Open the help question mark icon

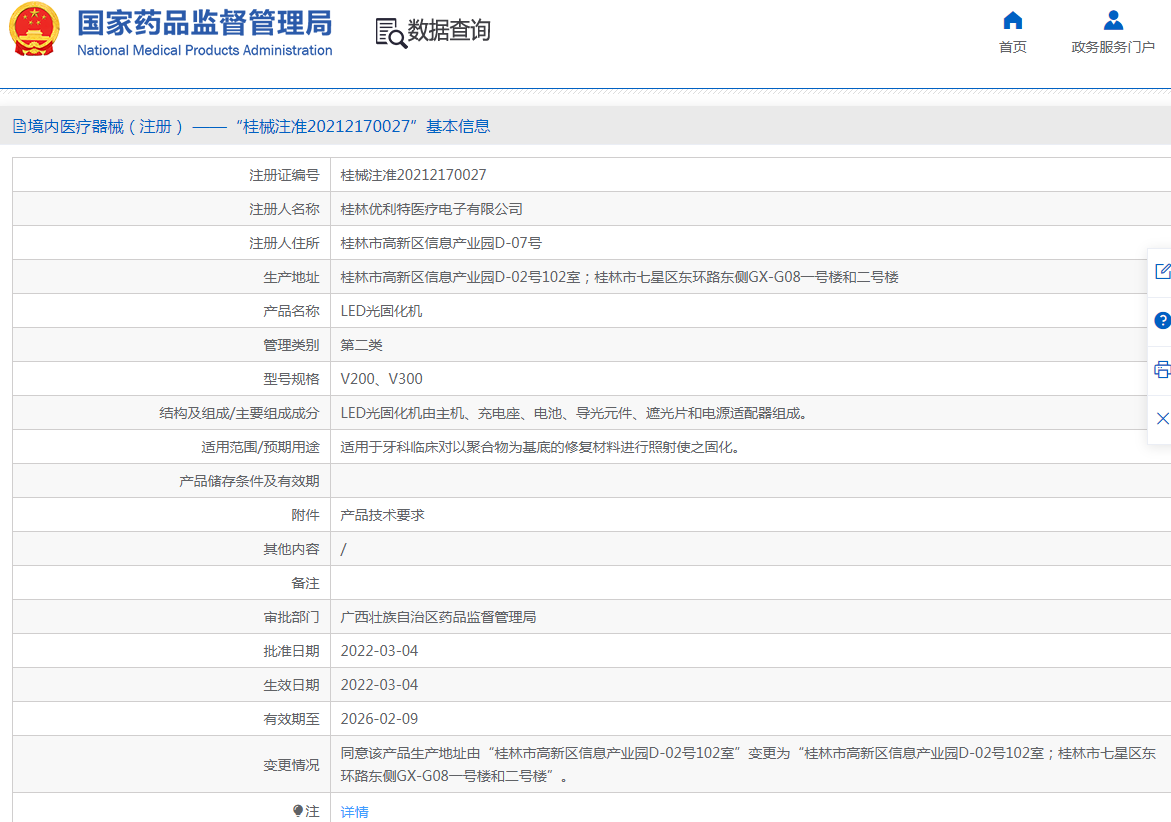1162,320
